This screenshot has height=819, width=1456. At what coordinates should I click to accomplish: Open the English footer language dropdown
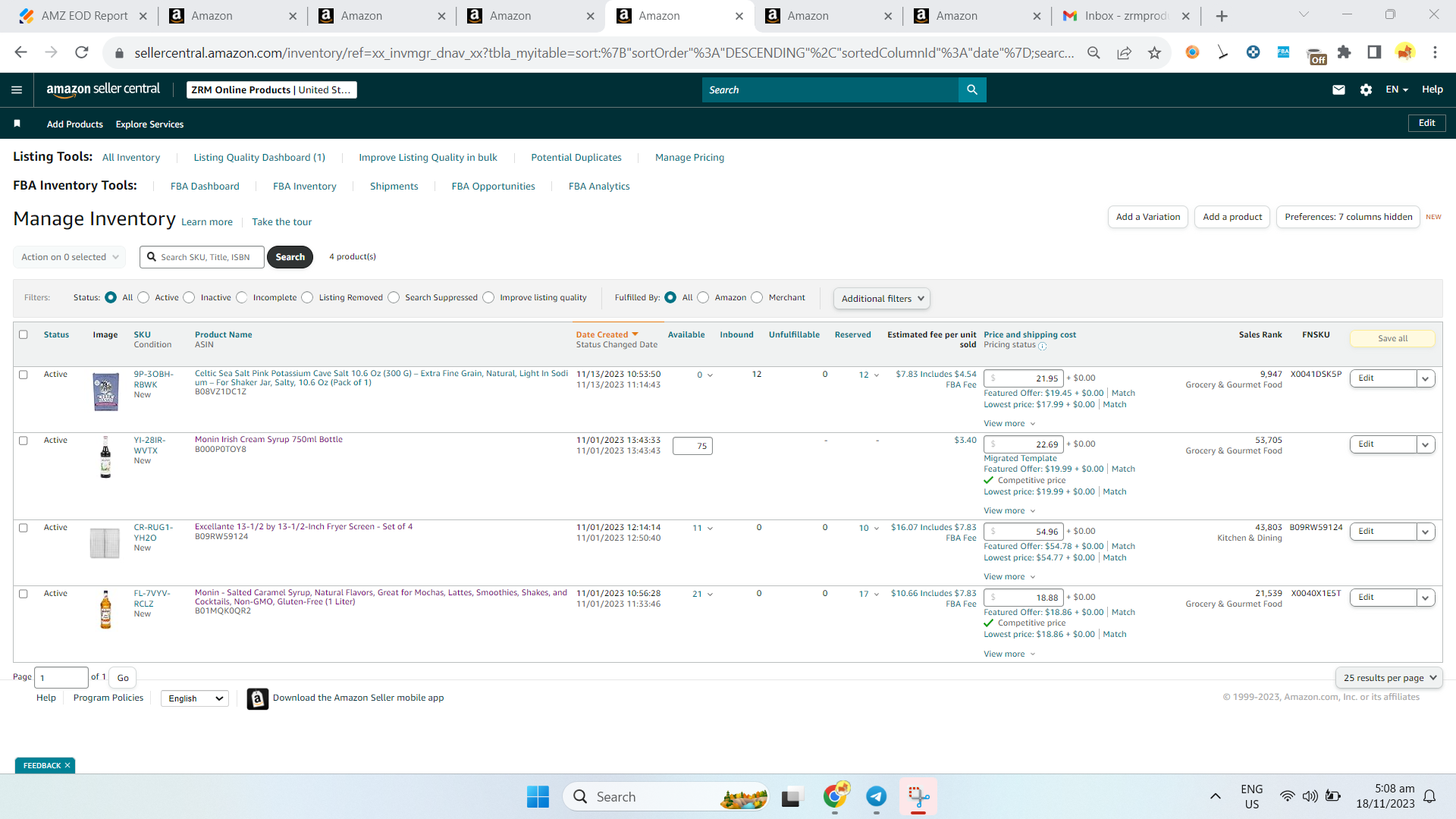point(195,698)
